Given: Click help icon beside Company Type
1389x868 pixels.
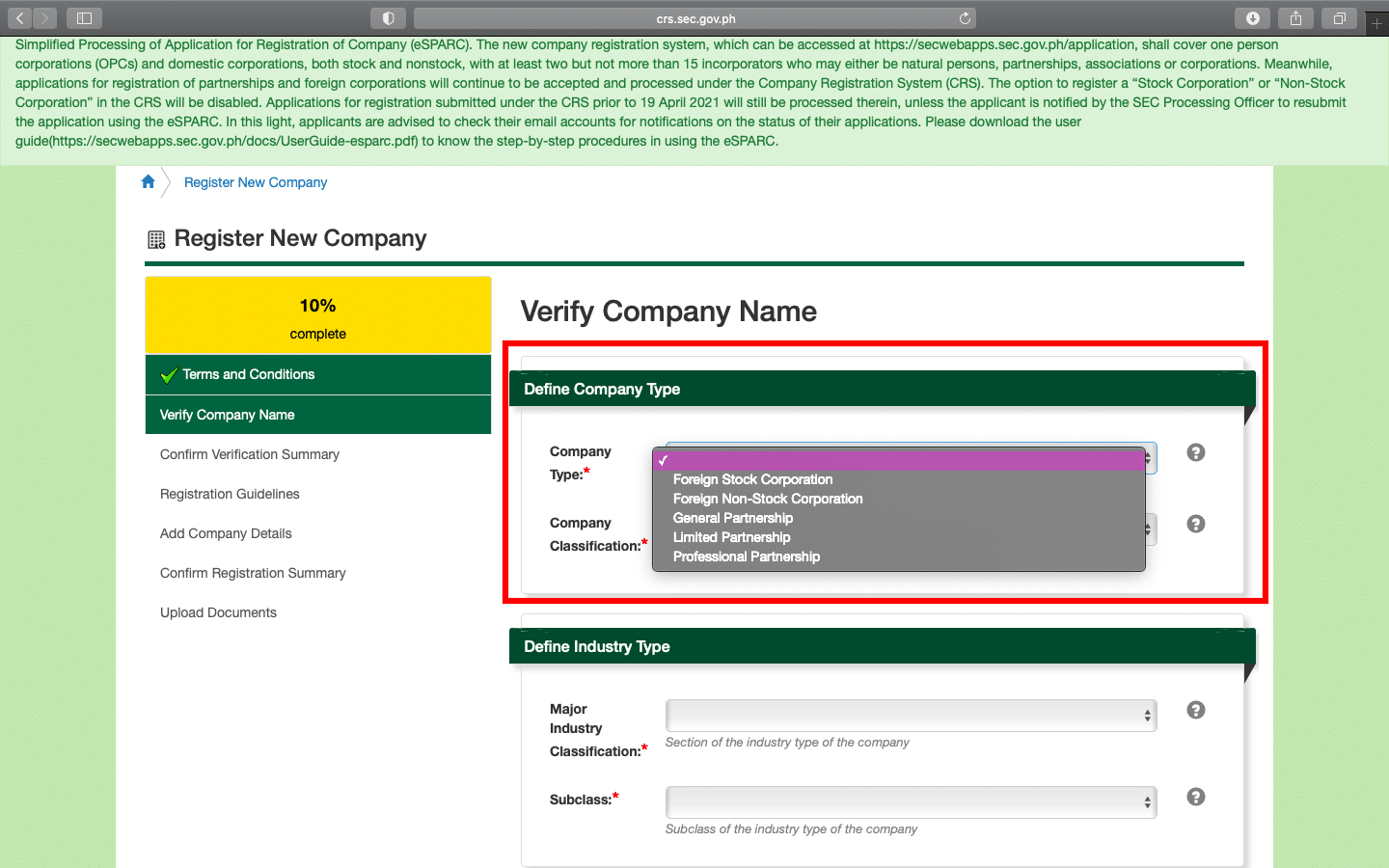Looking at the screenshot, I should [x=1195, y=452].
